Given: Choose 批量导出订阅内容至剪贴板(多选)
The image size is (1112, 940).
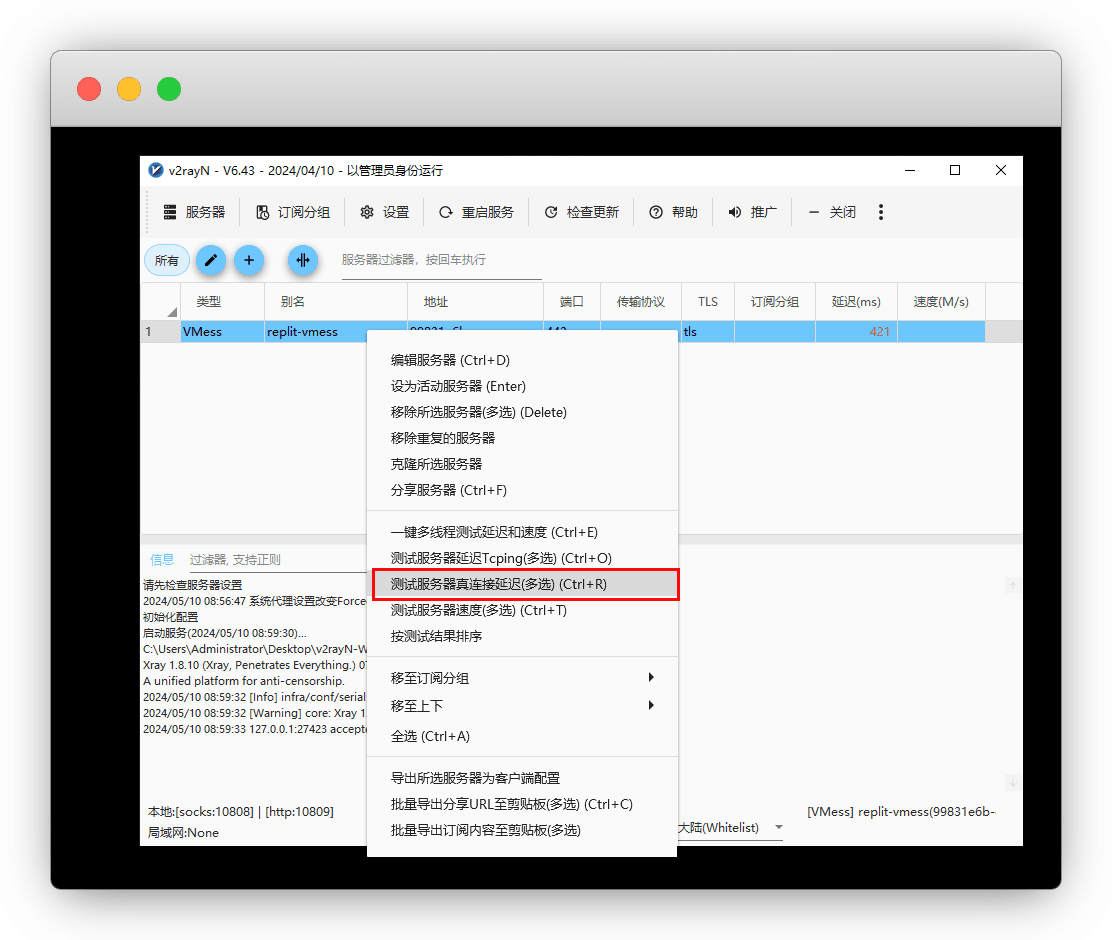Looking at the screenshot, I should pyautogui.click(x=522, y=830).
